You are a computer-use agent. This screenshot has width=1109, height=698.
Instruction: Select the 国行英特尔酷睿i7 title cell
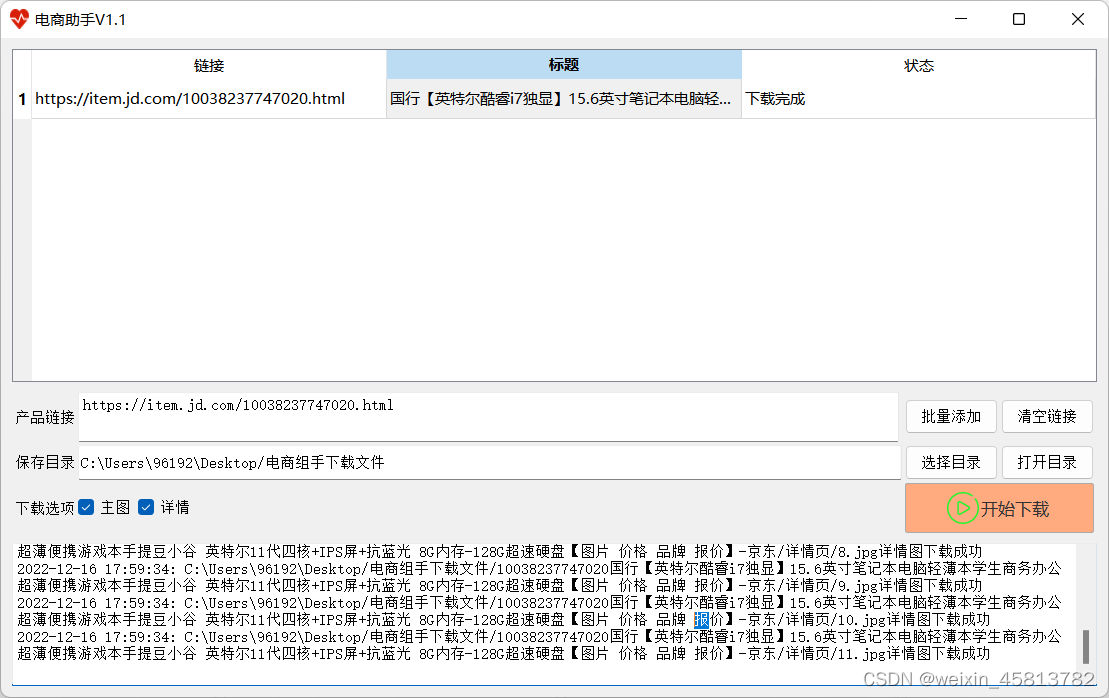(563, 98)
